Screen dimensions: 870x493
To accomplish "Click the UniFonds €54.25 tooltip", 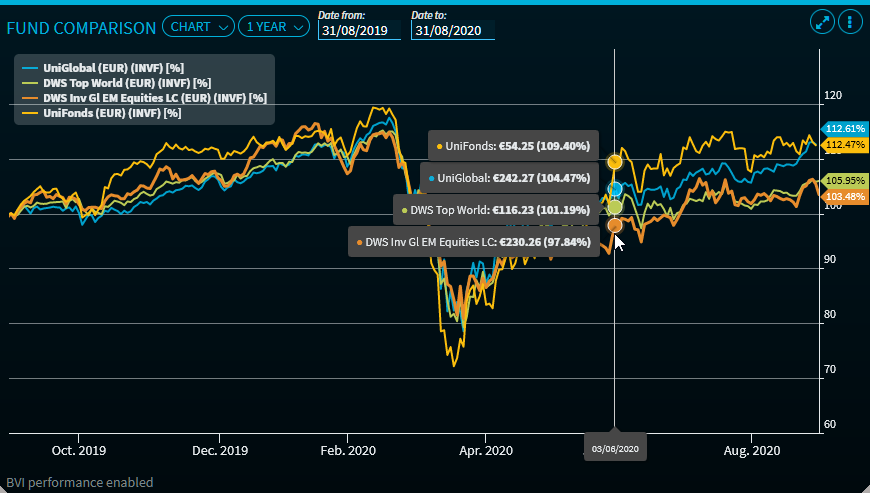I will click(515, 146).
